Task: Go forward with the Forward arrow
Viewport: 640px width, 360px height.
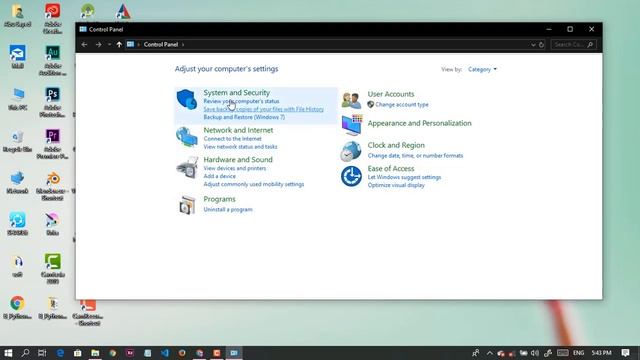Action: click(98, 44)
